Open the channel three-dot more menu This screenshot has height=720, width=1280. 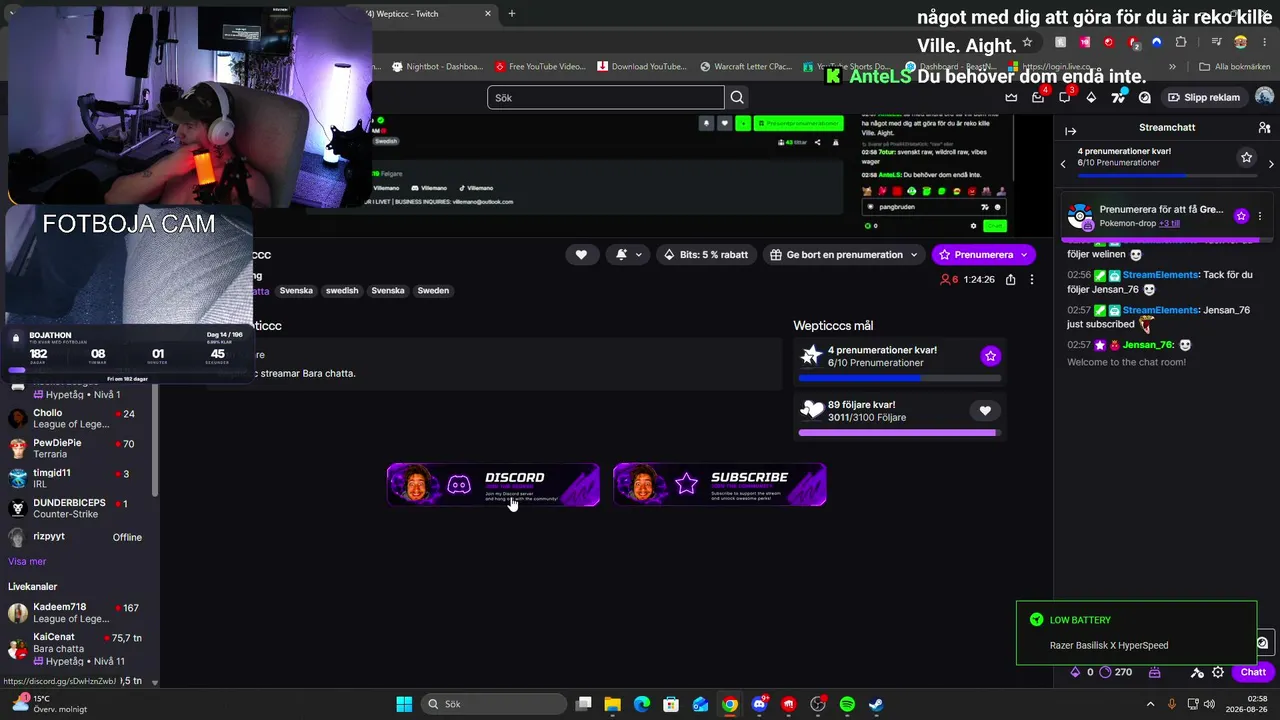pyautogui.click(x=1032, y=280)
